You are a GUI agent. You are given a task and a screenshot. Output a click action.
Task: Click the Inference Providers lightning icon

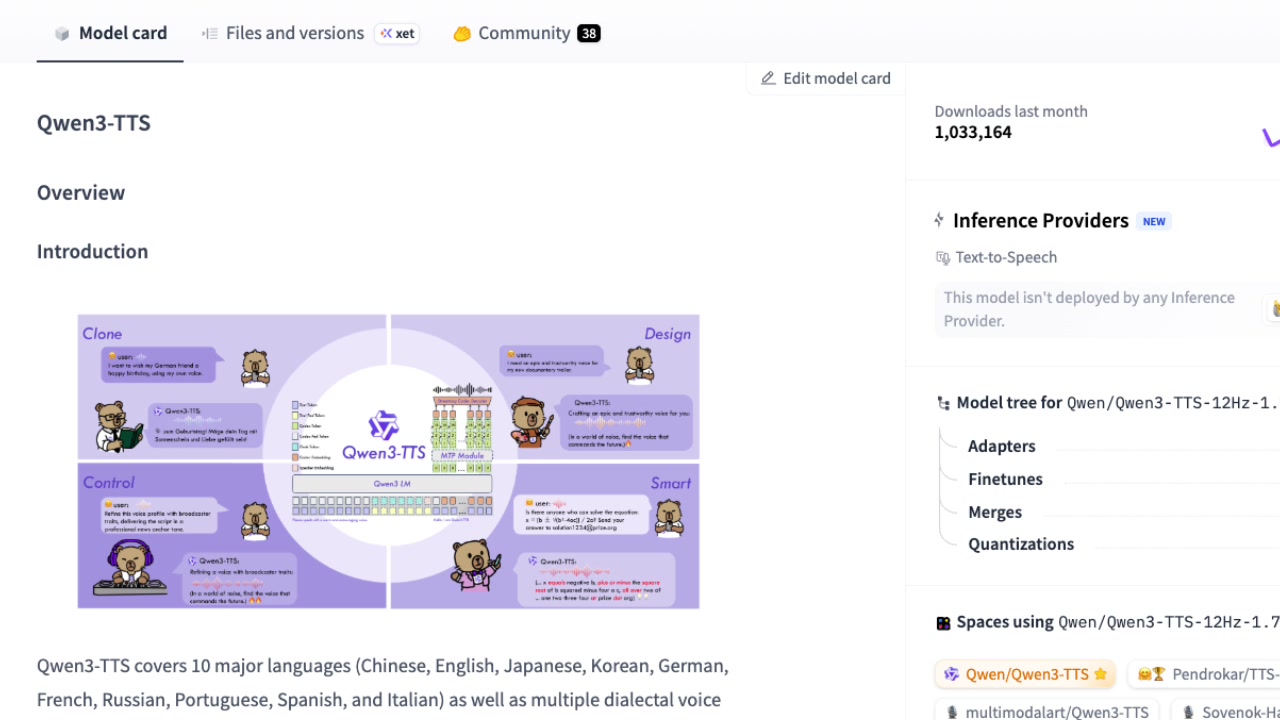tap(939, 221)
